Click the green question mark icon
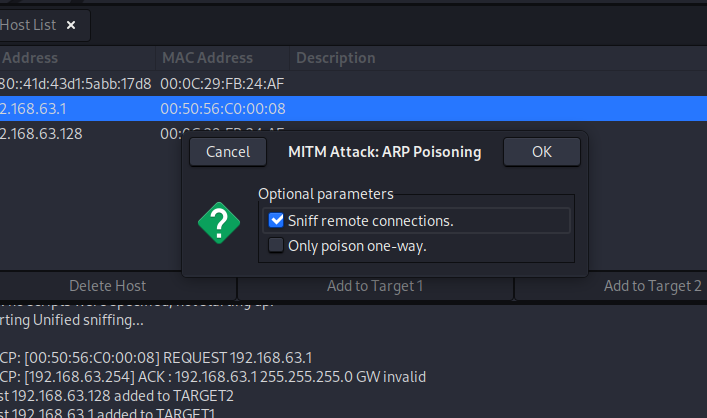The width and height of the screenshot is (707, 418). click(219, 223)
